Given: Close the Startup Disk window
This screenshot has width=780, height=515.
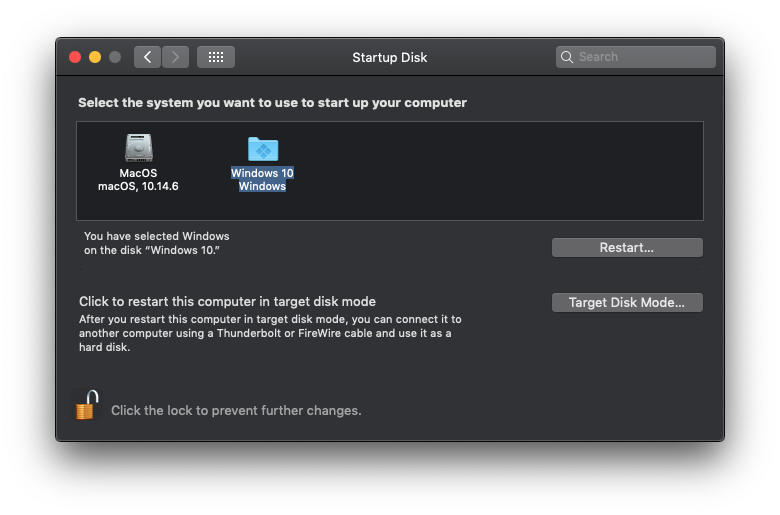Looking at the screenshot, I should [x=75, y=57].
